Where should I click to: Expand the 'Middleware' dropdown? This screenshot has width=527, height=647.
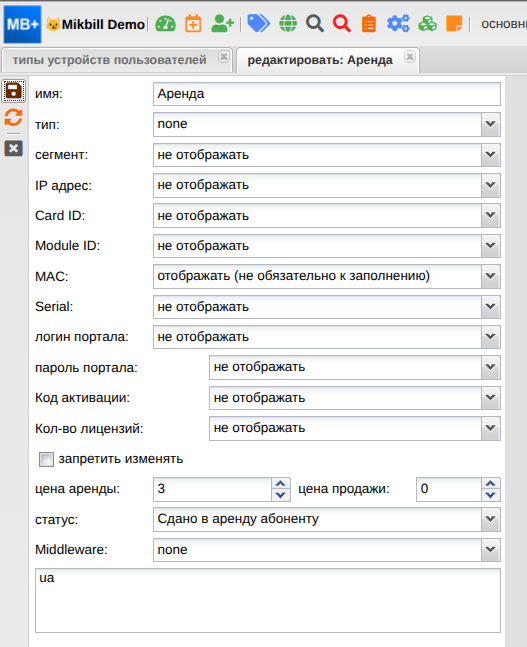(490, 550)
